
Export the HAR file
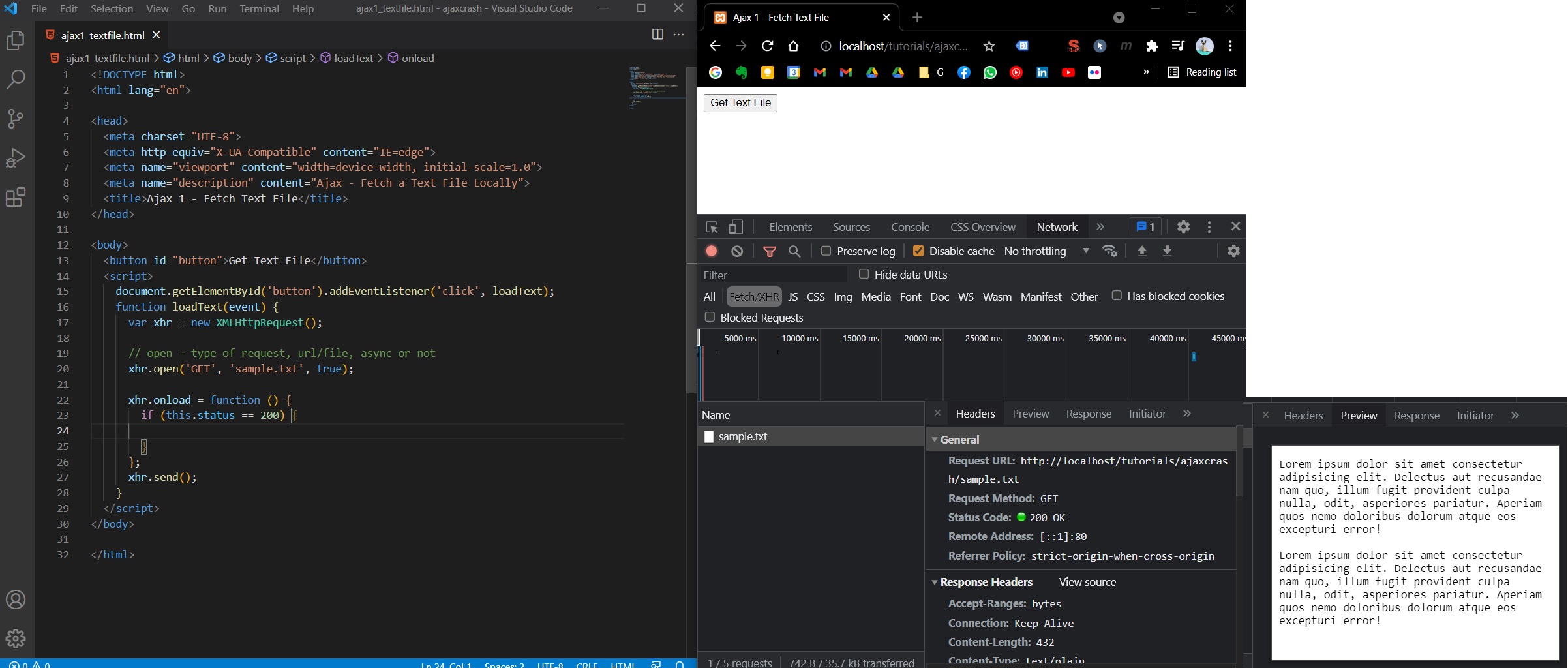click(1168, 251)
